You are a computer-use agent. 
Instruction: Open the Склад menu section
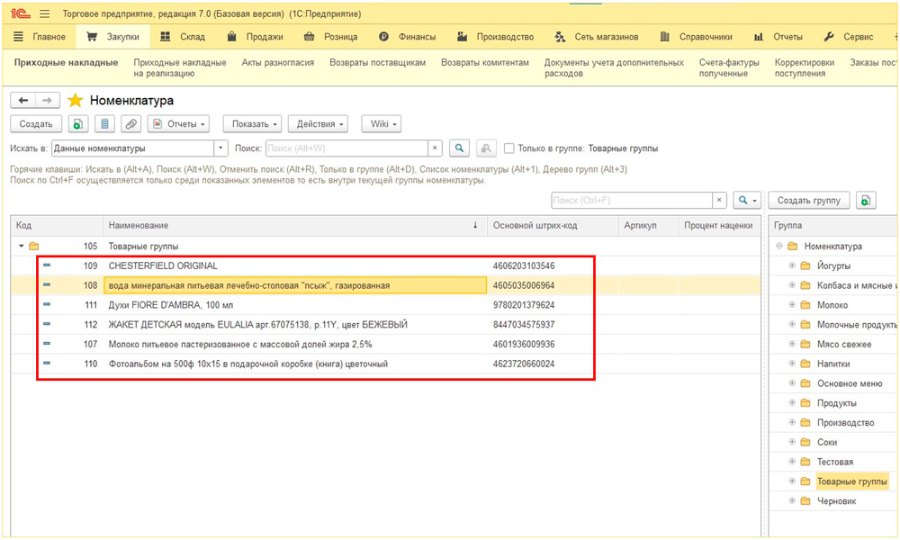click(183, 37)
